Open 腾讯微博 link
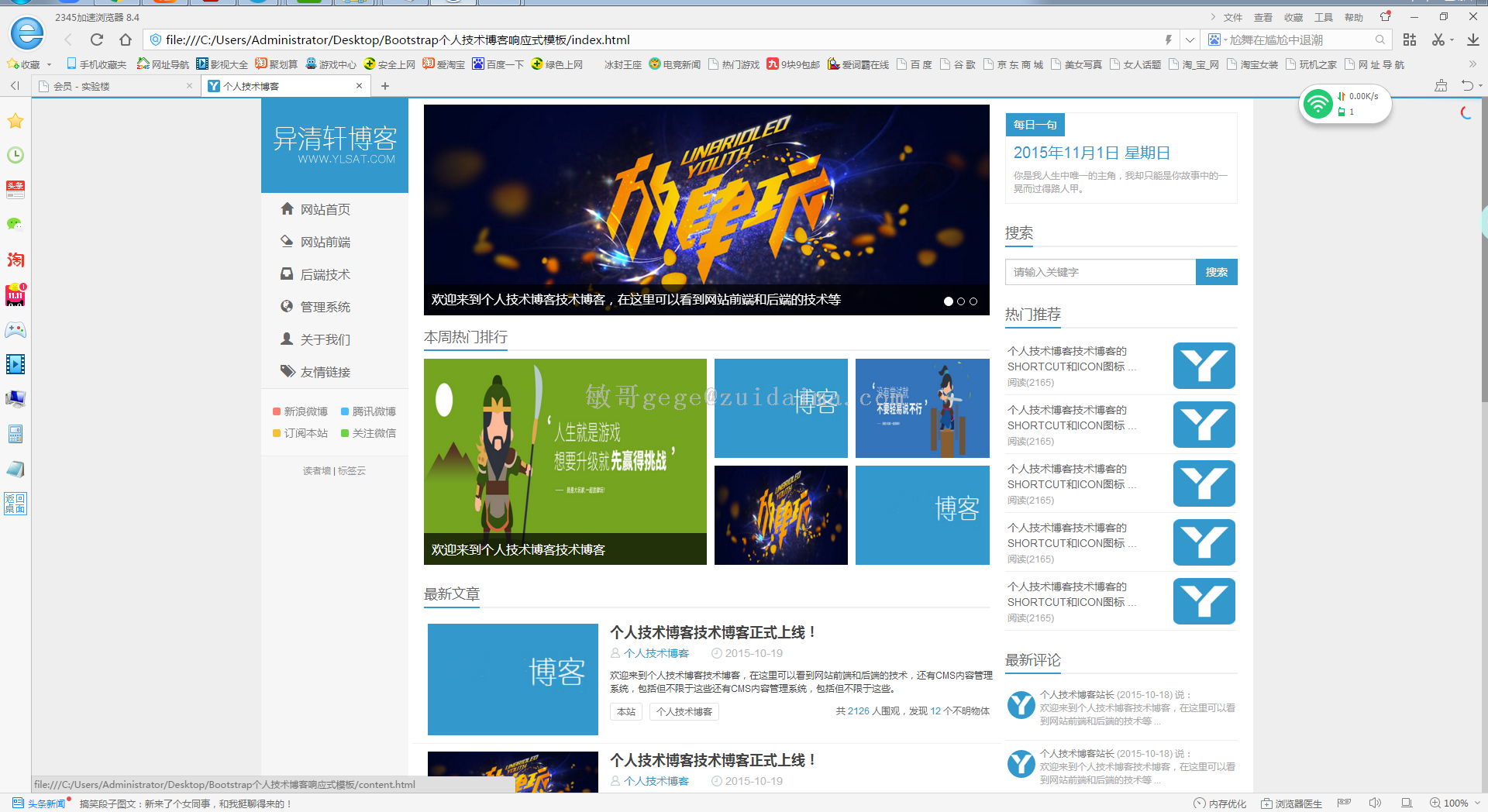 click(x=368, y=411)
